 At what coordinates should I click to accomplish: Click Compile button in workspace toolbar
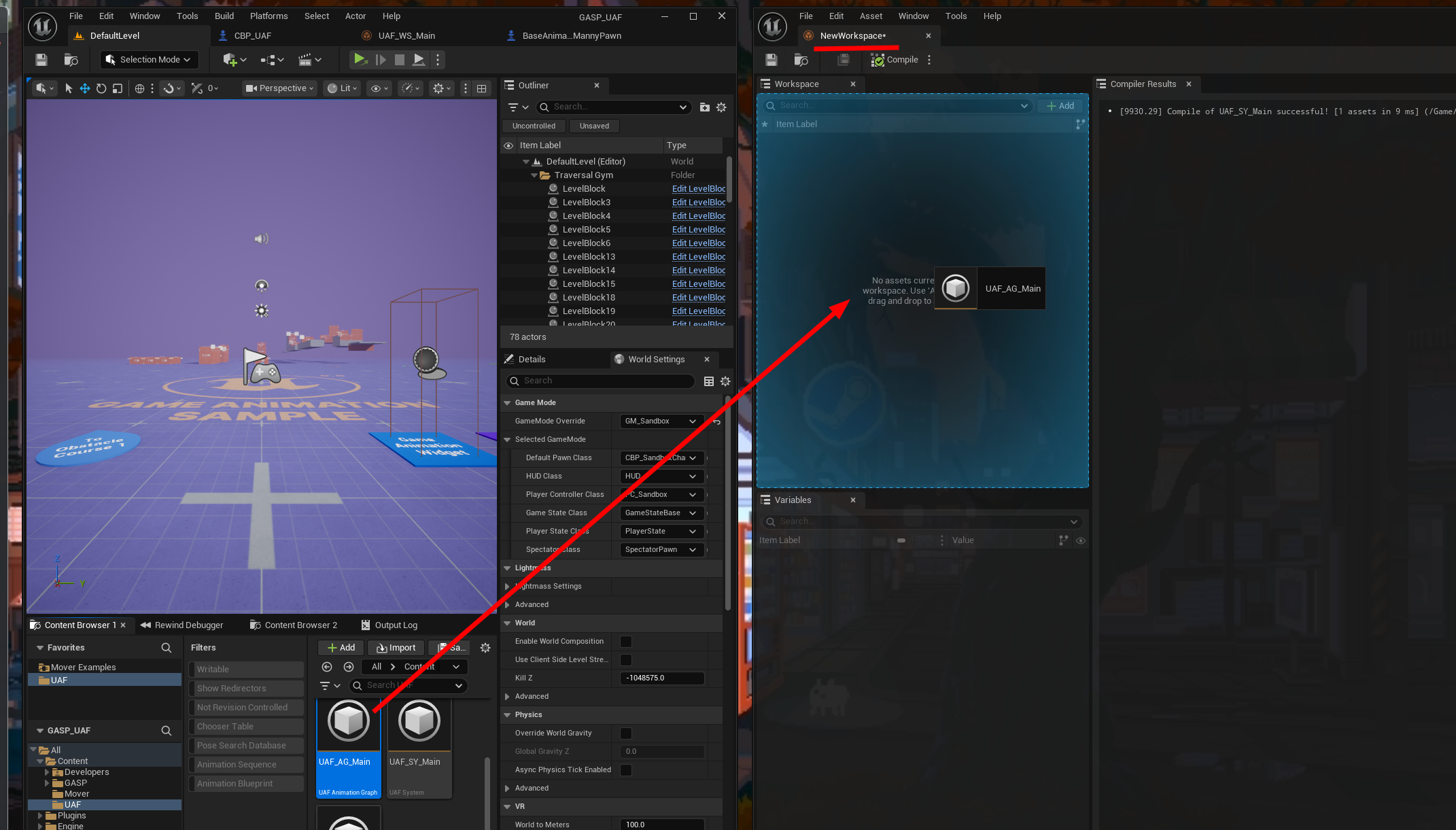click(x=895, y=60)
